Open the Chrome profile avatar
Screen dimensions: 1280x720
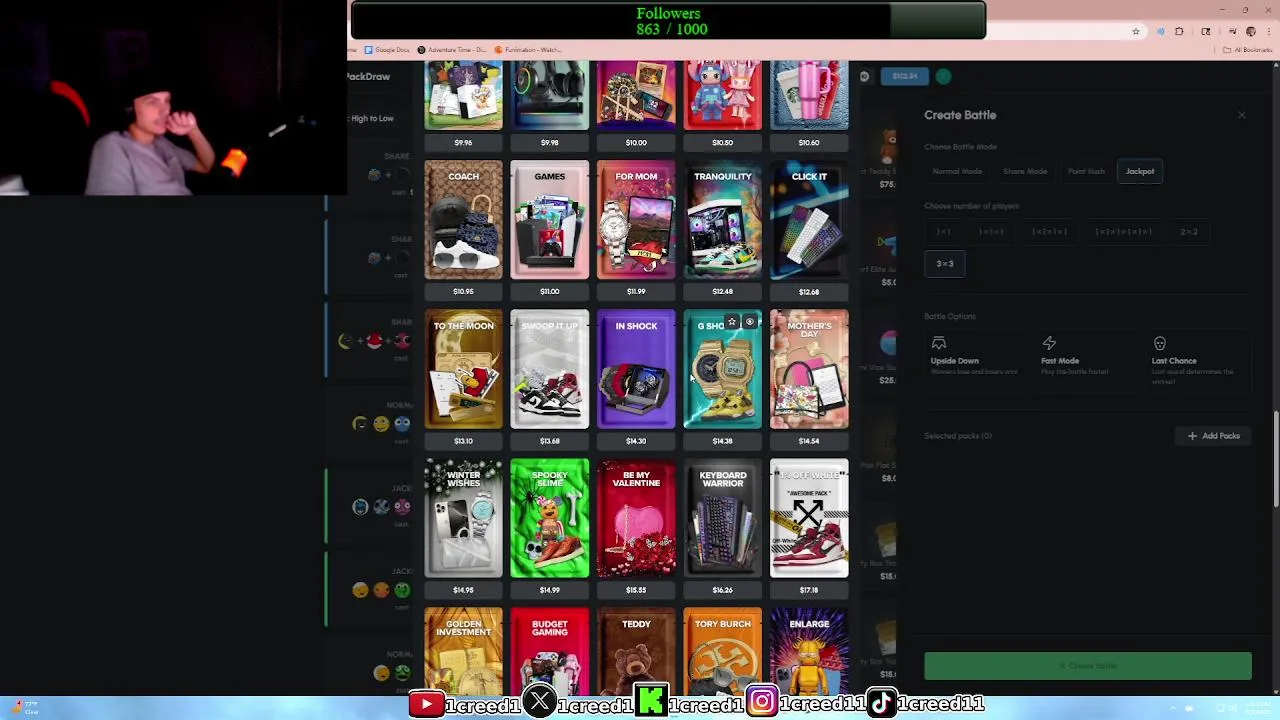[1250, 32]
